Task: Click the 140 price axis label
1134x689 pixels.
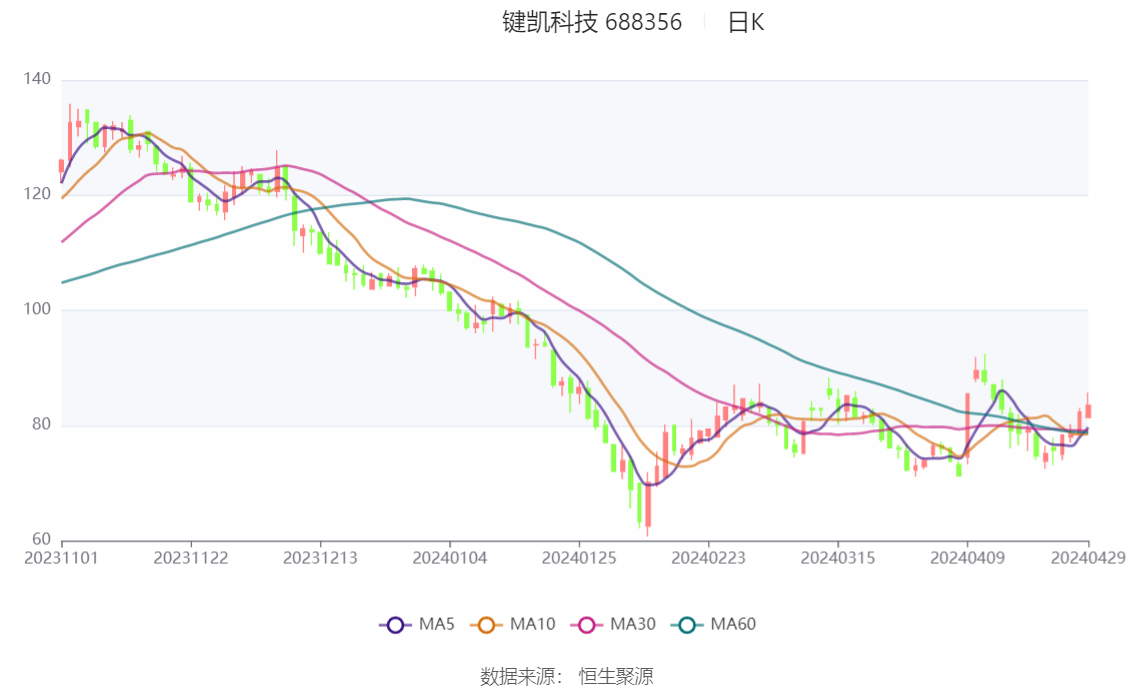Action: 37,79
